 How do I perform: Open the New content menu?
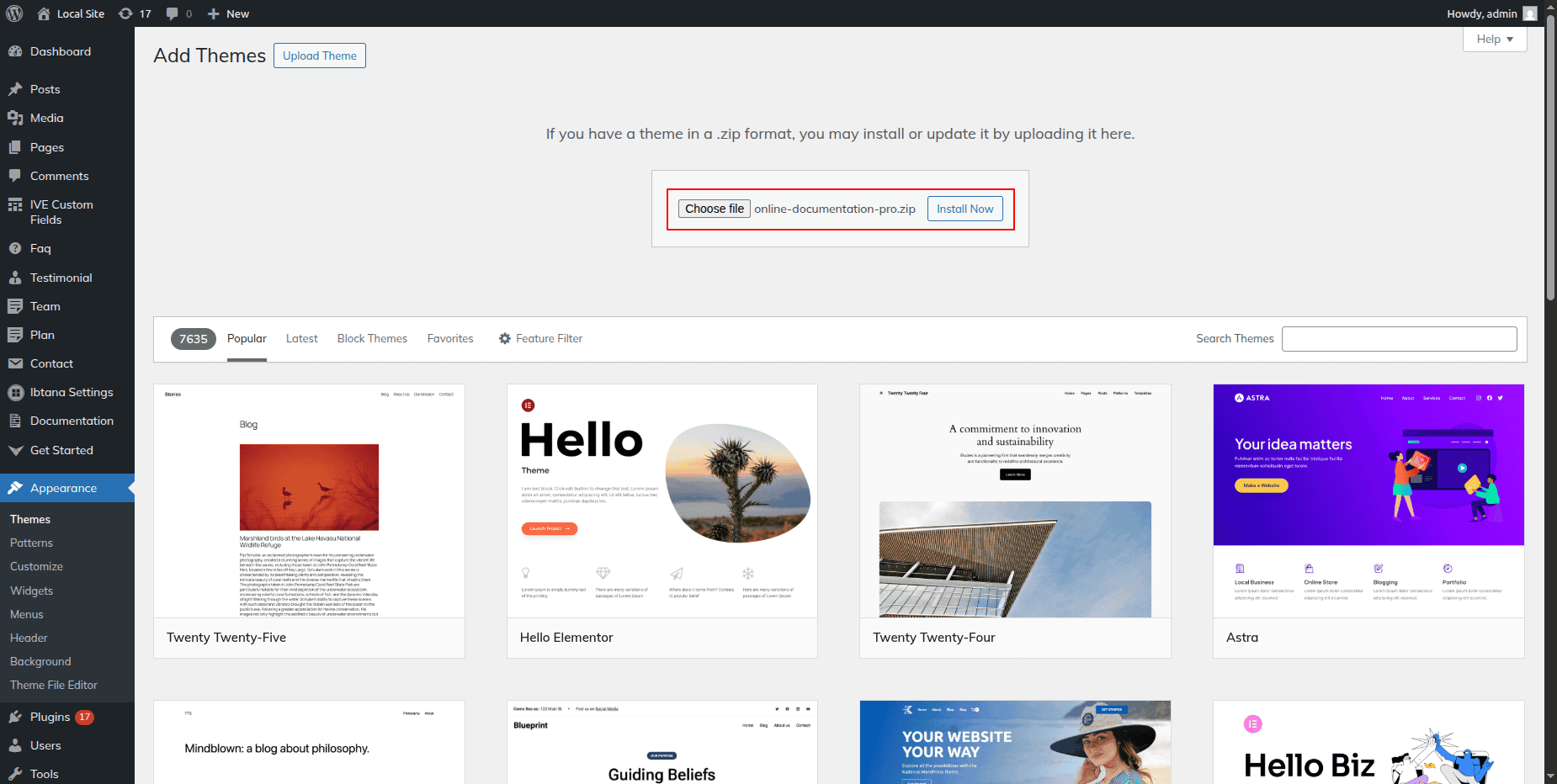point(228,13)
